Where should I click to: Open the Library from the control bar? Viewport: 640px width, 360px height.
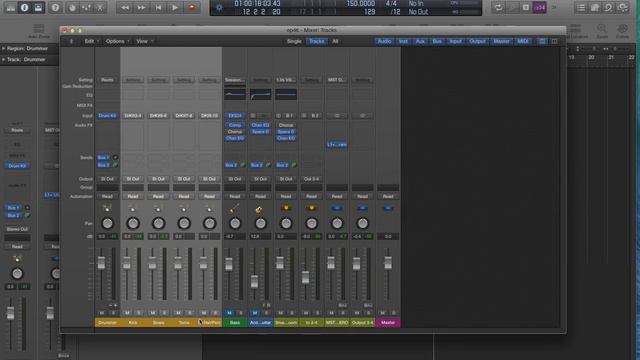pos(11,7)
